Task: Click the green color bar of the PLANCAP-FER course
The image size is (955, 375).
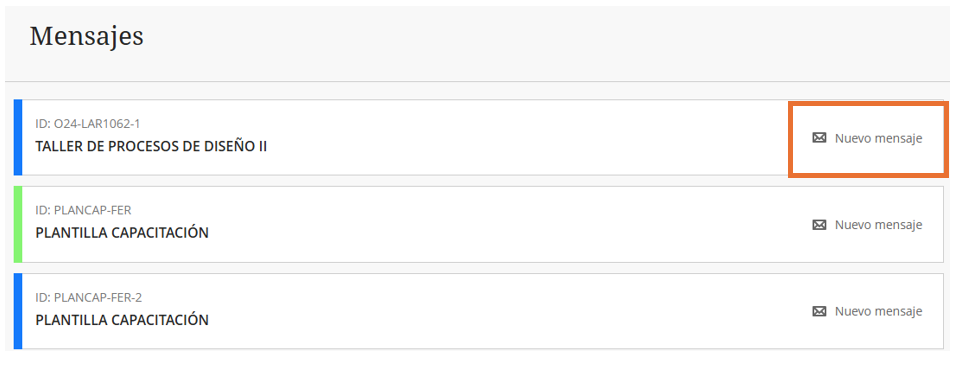Action: 18,224
